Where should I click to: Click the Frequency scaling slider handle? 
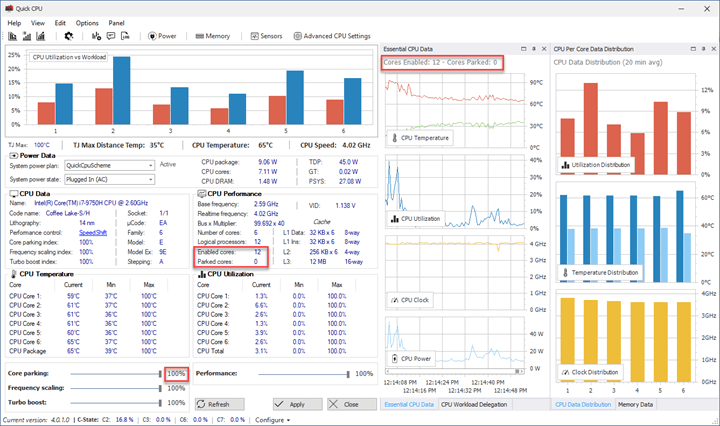click(160, 388)
